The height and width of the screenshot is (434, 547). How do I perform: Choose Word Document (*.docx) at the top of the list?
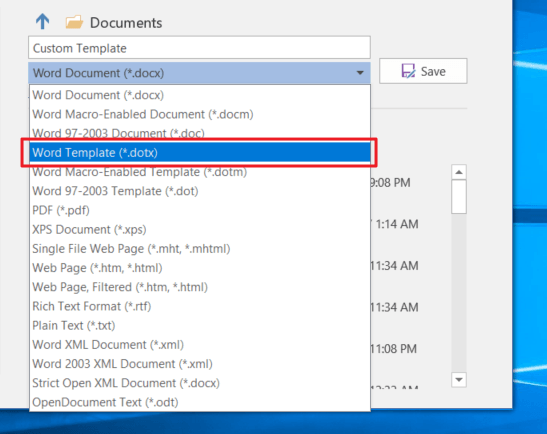[x=200, y=95]
